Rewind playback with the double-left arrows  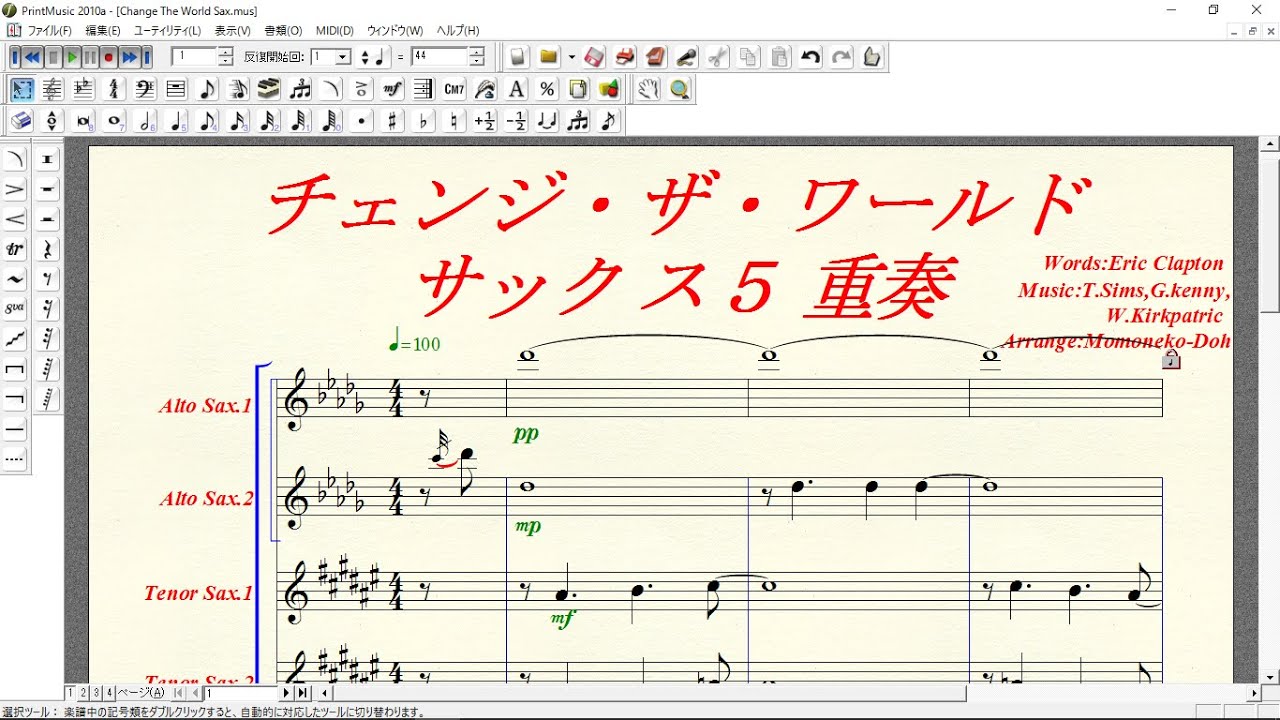33,57
